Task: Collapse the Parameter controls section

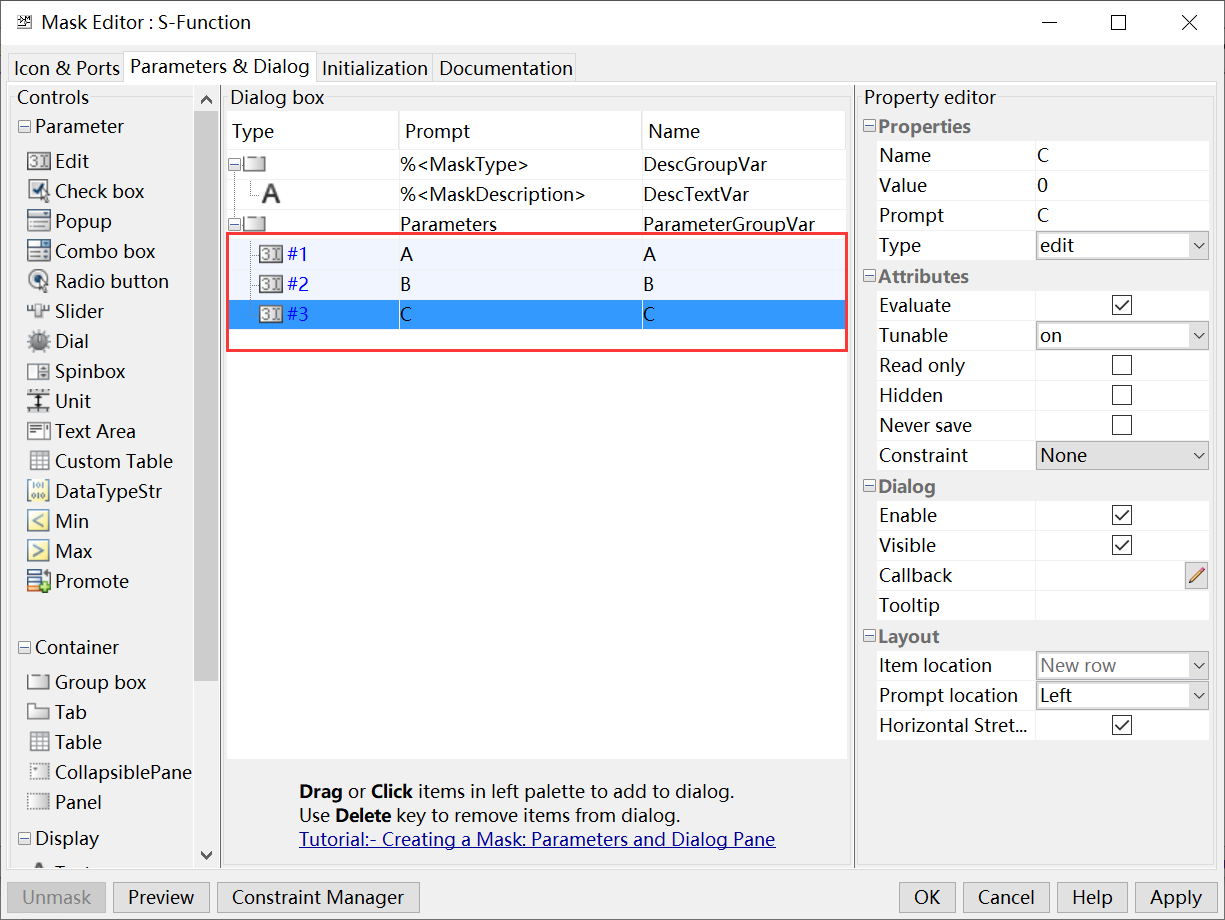Action: [x=24, y=127]
